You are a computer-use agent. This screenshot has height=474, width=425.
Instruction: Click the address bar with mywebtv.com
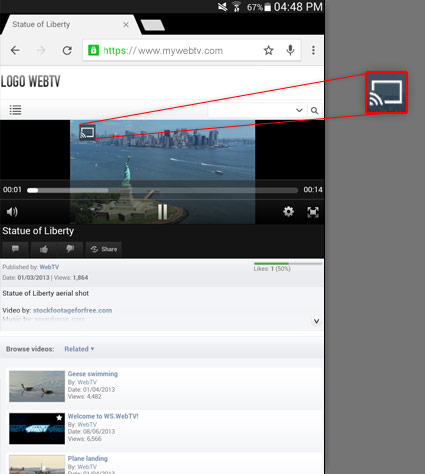[192, 50]
